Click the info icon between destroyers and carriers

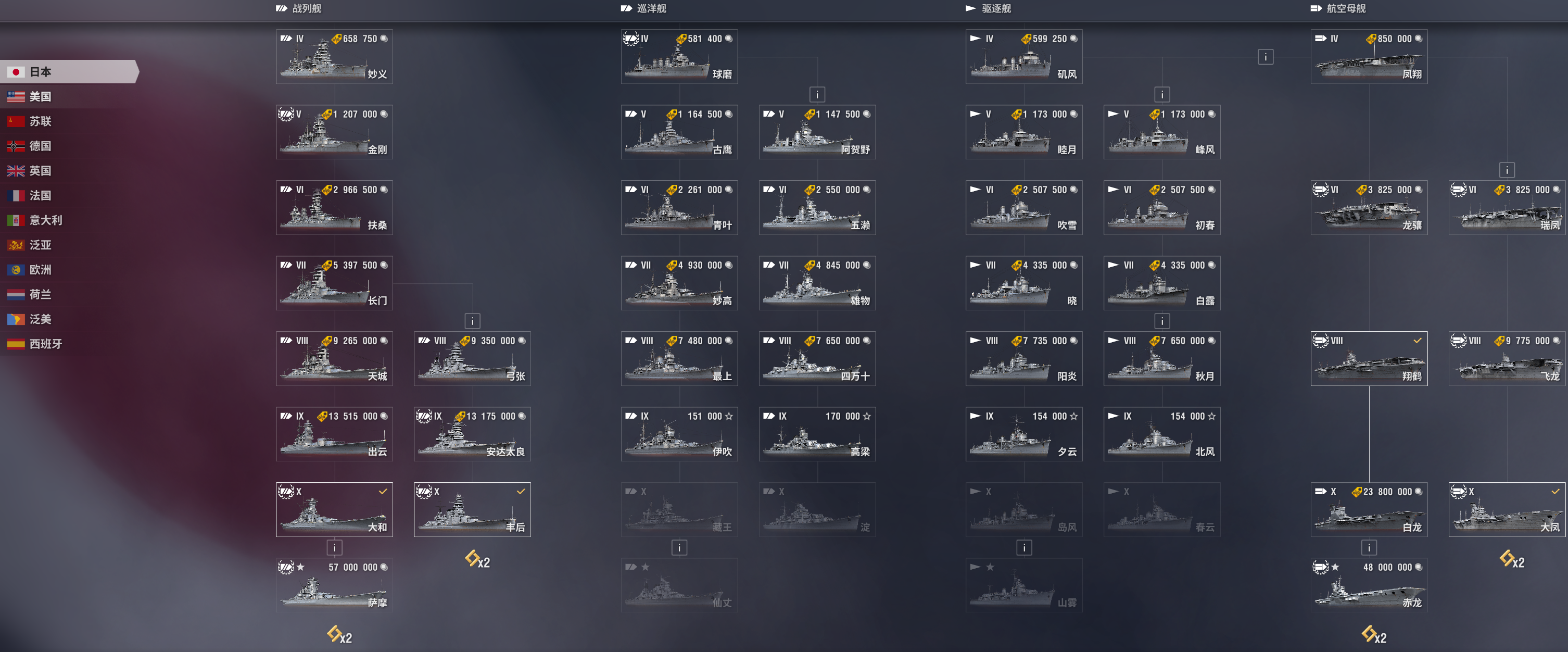pyautogui.click(x=1266, y=57)
